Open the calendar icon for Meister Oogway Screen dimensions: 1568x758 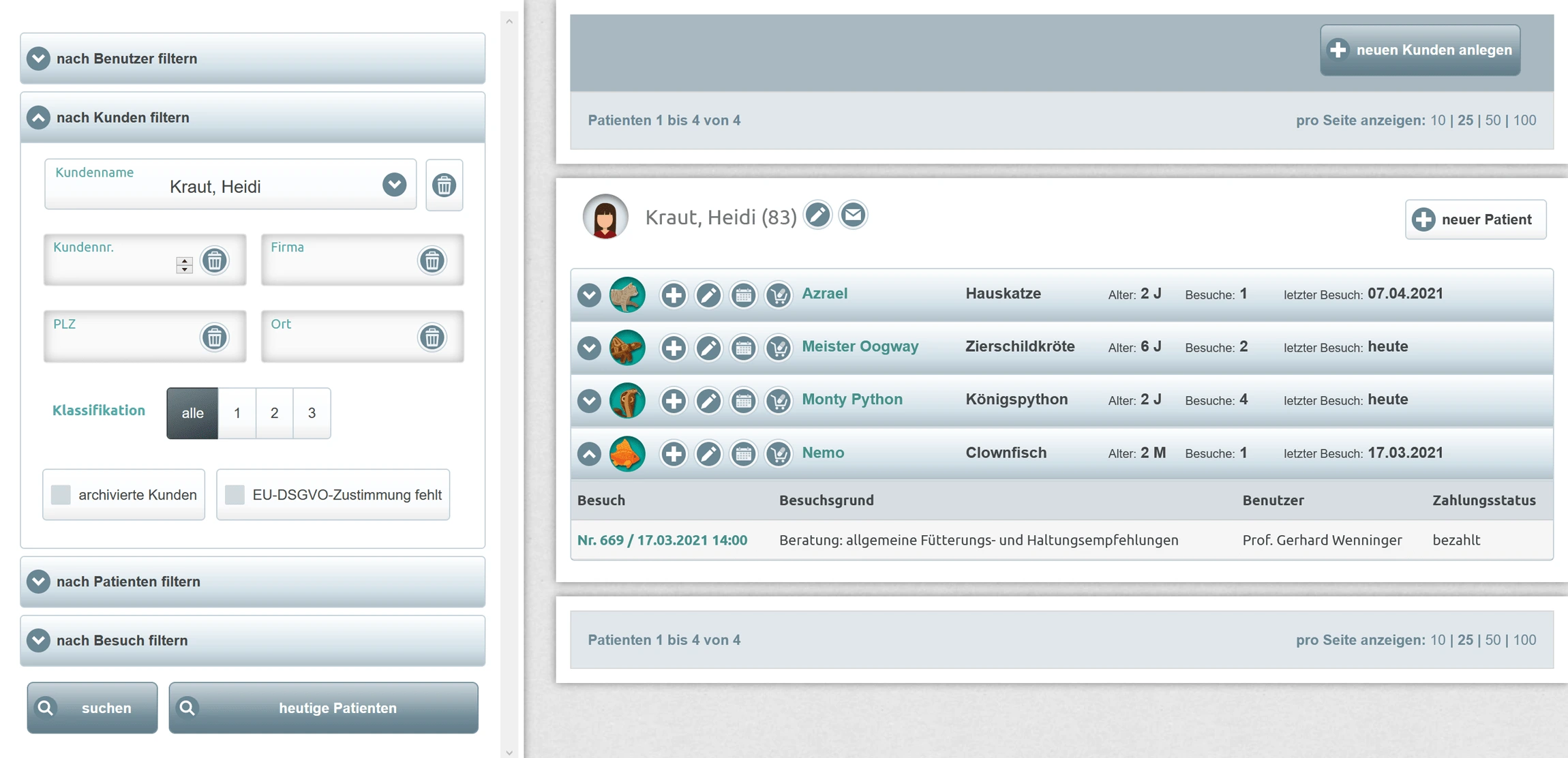click(743, 348)
